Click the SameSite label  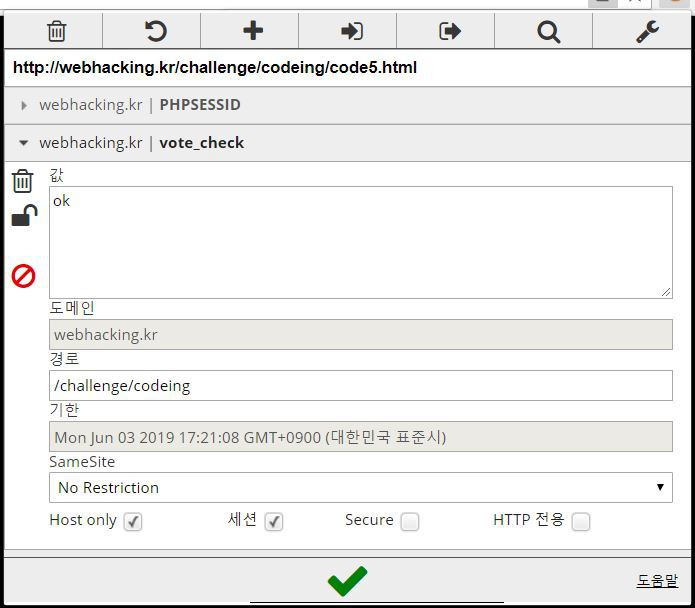[82, 462]
